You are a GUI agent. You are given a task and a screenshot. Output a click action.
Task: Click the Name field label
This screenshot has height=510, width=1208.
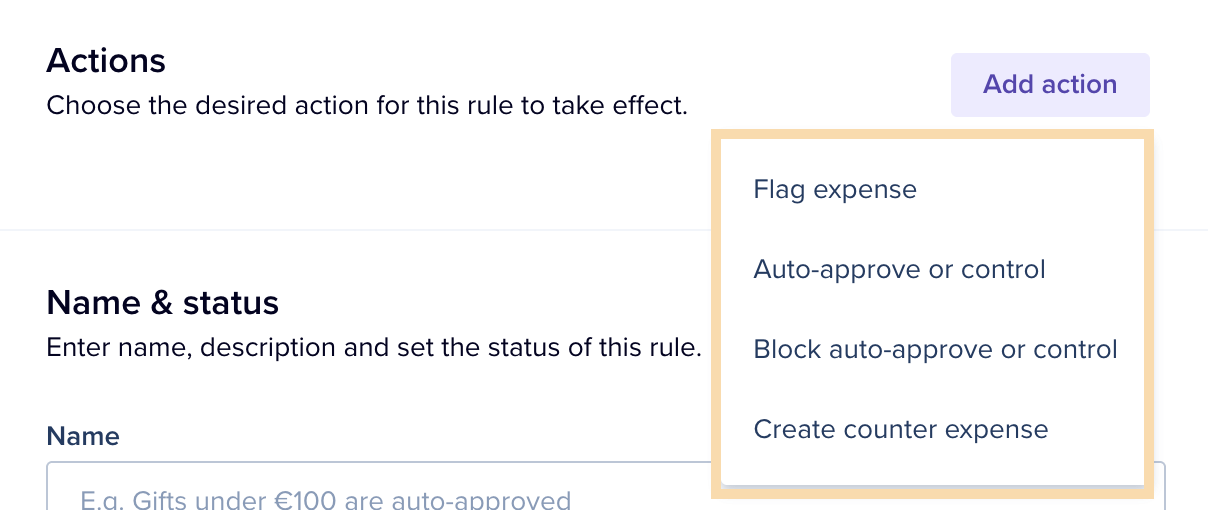tap(83, 436)
